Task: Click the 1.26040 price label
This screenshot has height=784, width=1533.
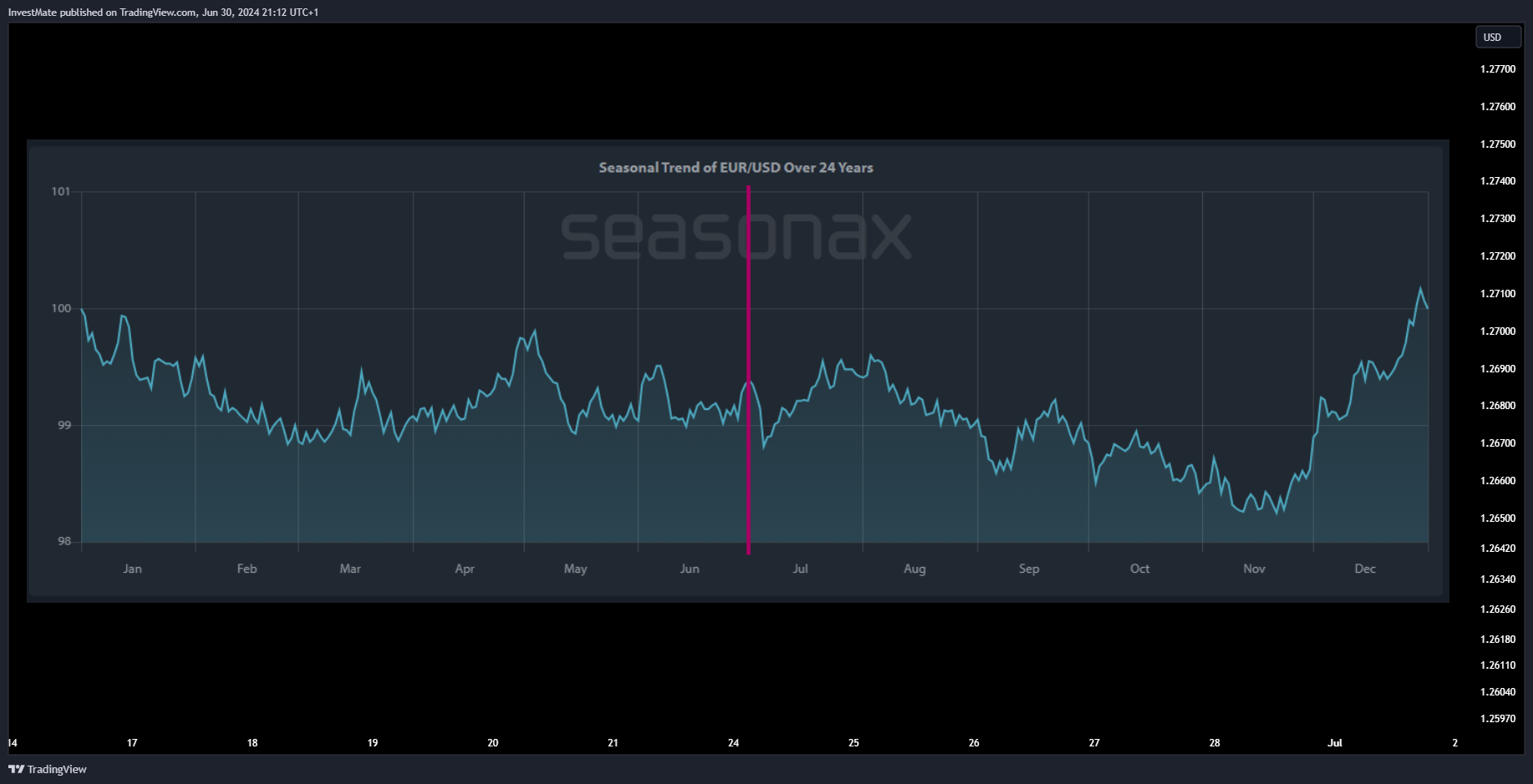Action: coord(1498,692)
